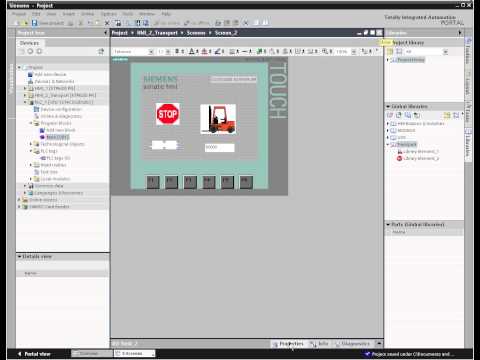The image size is (480, 360).
Task: Collapse the root Project node
Action: tap(19, 68)
